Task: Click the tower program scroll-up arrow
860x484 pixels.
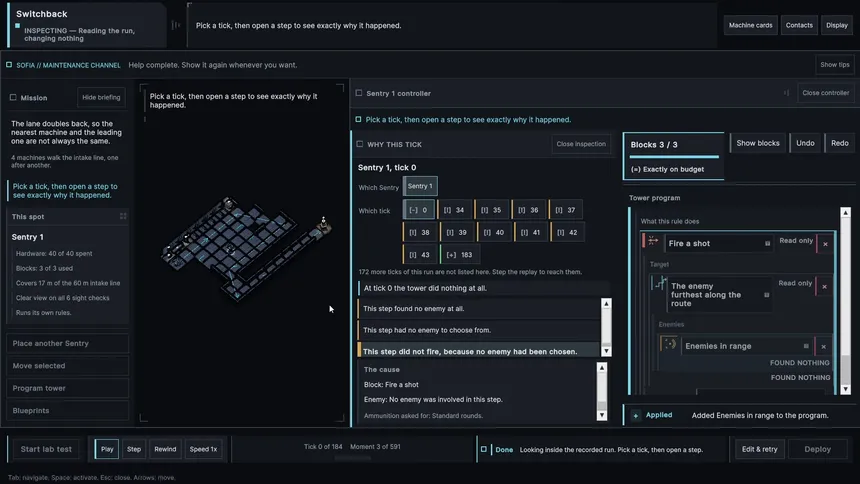Action: point(845,212)
